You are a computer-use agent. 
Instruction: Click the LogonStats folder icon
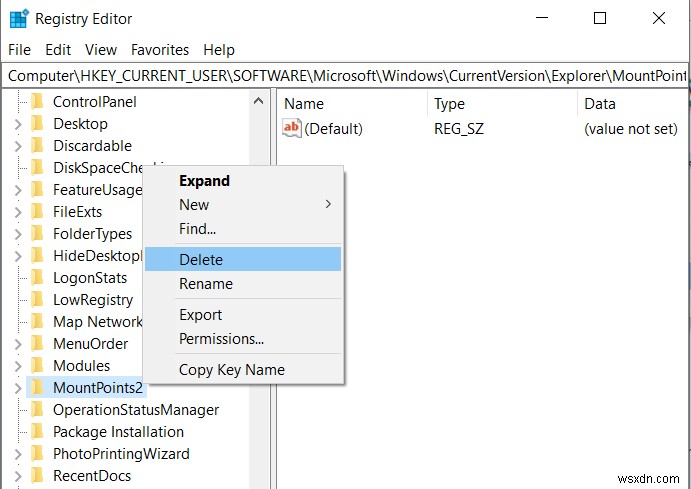pyautogui.click(x=38, y=278)
